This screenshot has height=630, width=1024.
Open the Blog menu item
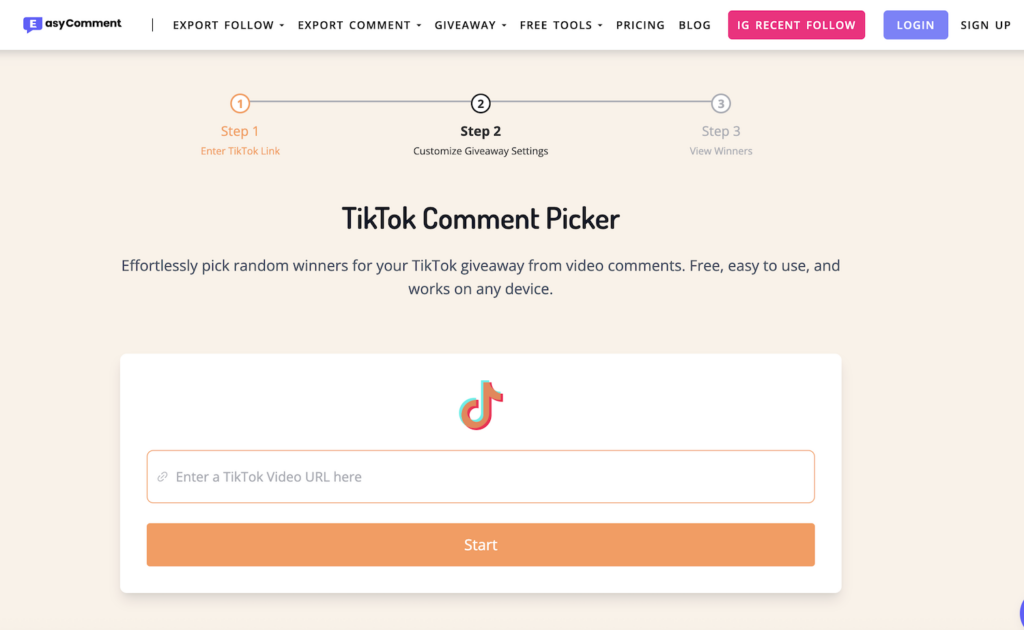695,25
